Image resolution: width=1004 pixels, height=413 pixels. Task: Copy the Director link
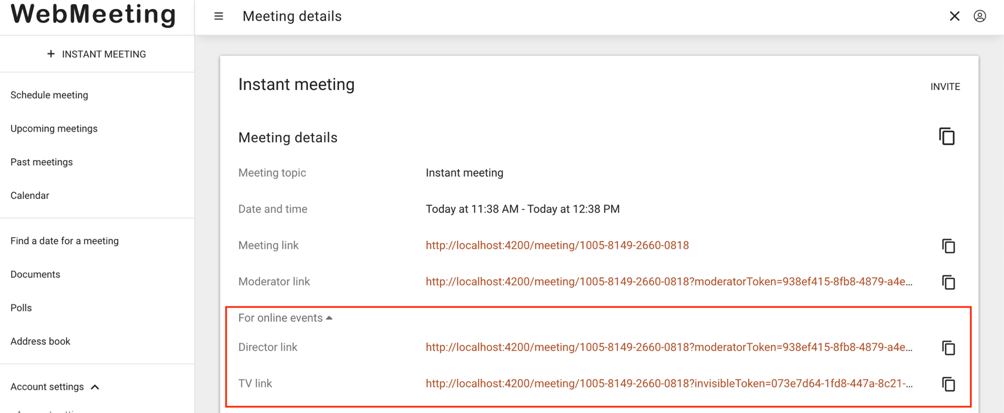pyautogui.click(x=948, y=348)
